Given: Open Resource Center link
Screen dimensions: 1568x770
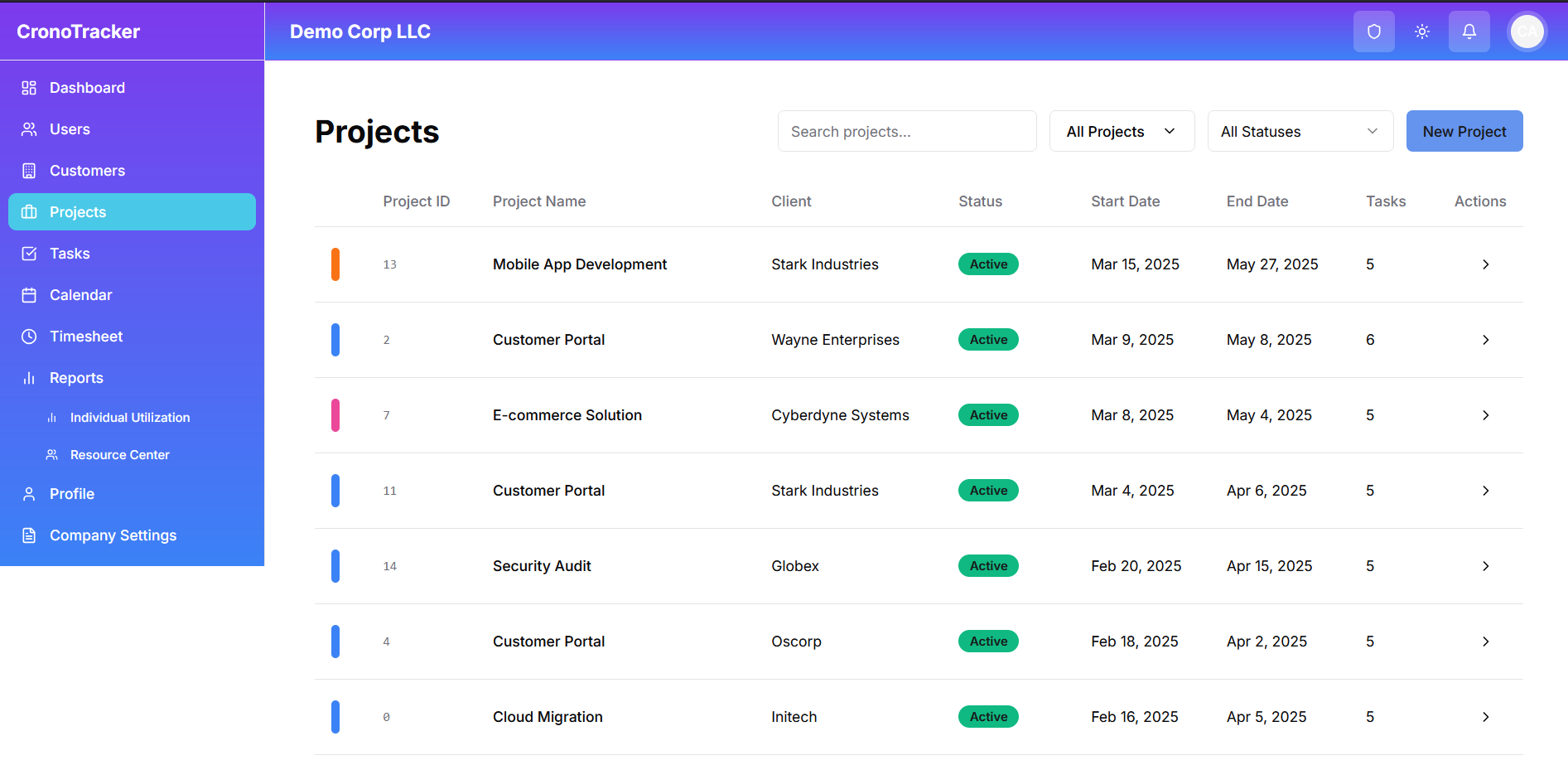Looking at the screenshot, I should tap(120, 455).
